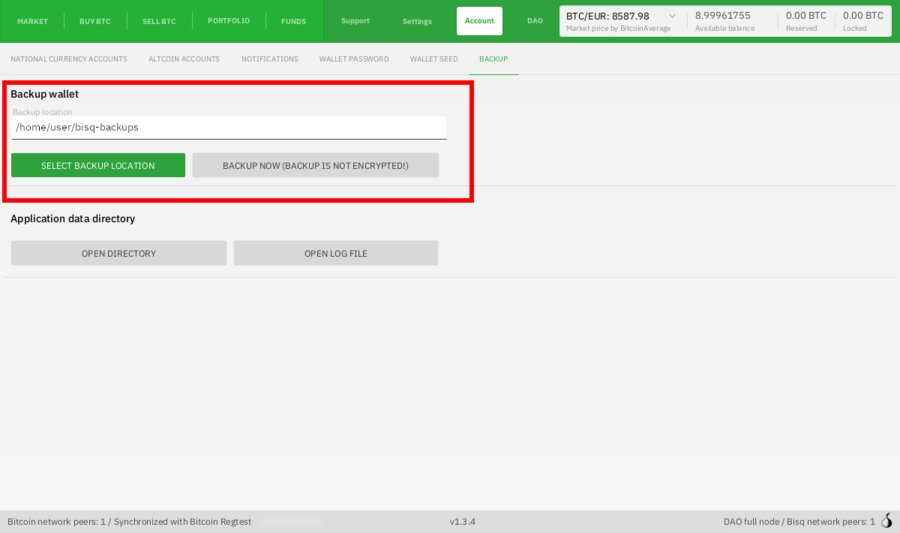
Task: Switch to Altcoin Accounts tab
Action: pyautogui.click(x=184, y=59)
